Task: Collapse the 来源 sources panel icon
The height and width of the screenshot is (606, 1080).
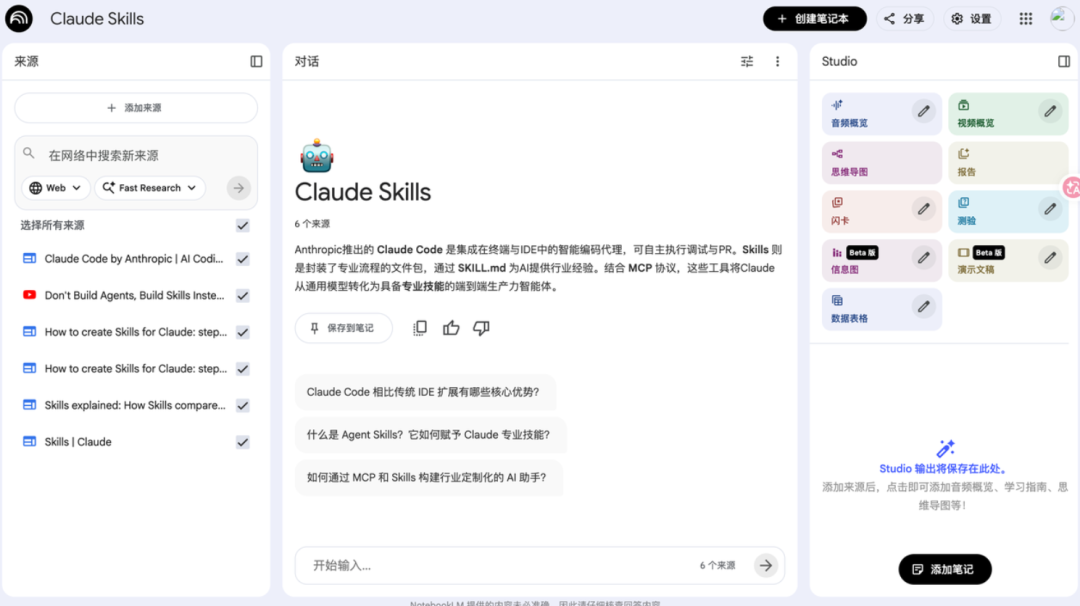Action: 256,61
